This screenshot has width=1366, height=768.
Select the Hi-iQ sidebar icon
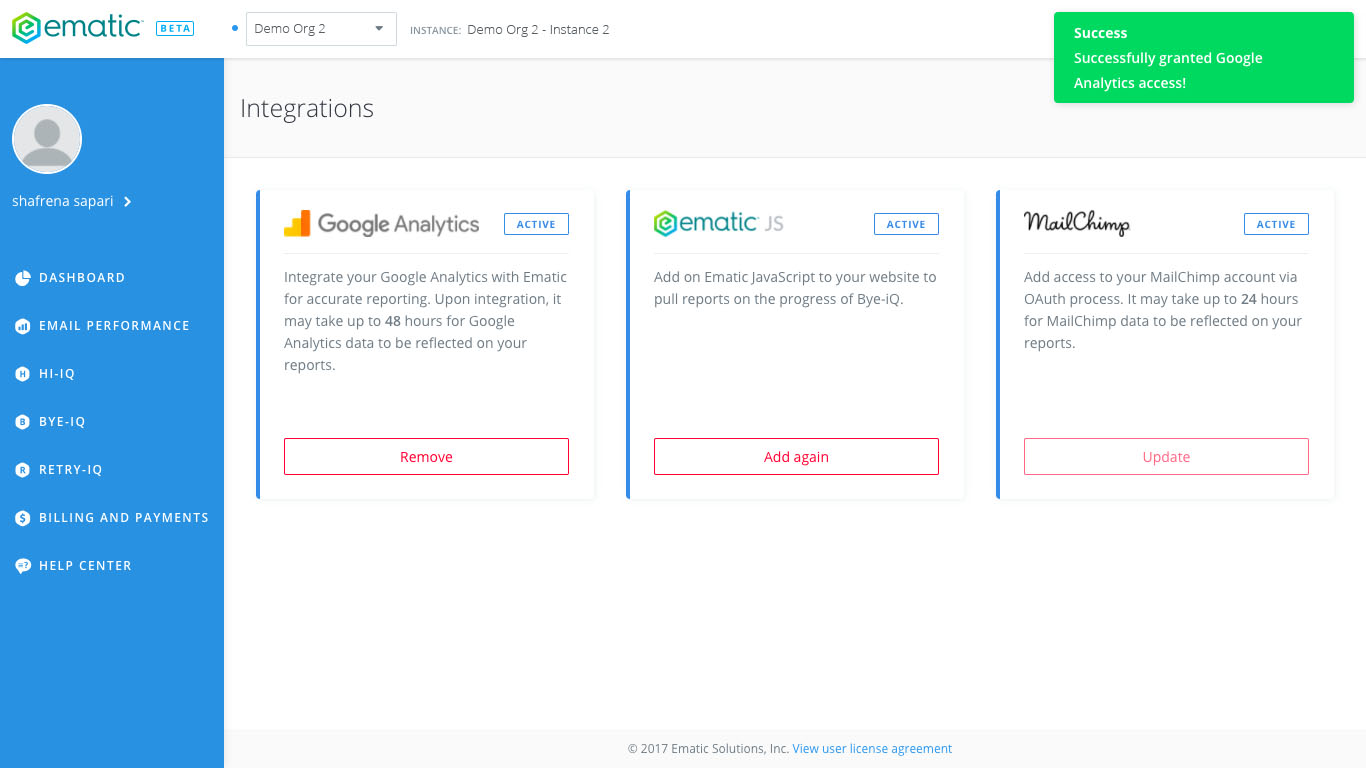coord(22,374)
